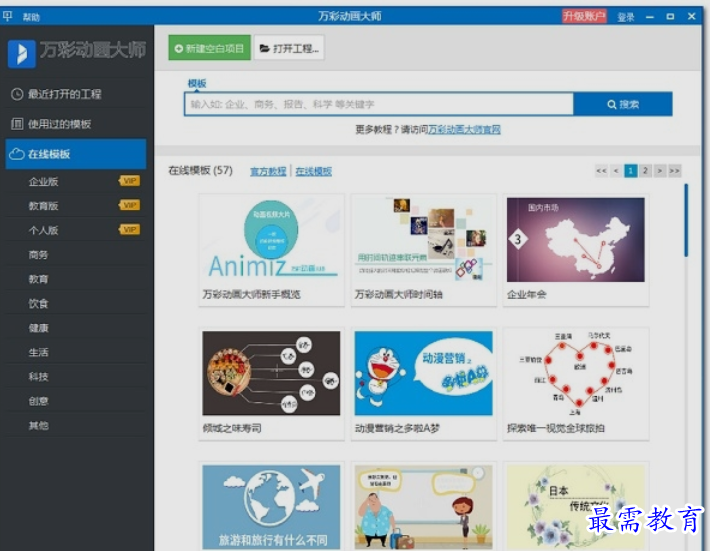Click the cloud icon on 在线模板
This screenshot has height=551, width=710.
click(x=17, y=154)
